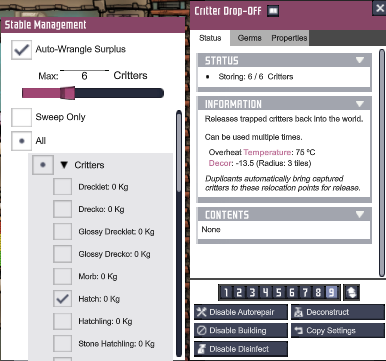Viewport: 386px width, 361px height.
Task: Click the Max critters number field
Action: click(84, 76)
